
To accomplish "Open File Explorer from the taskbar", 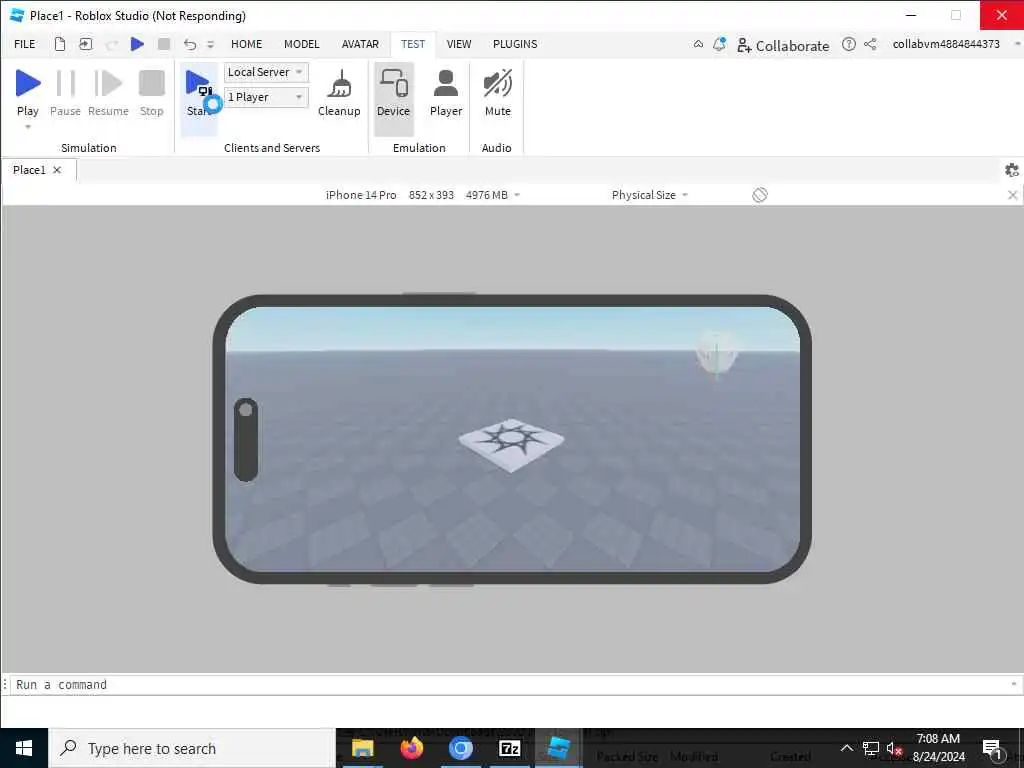I will [x=362, y=748].
